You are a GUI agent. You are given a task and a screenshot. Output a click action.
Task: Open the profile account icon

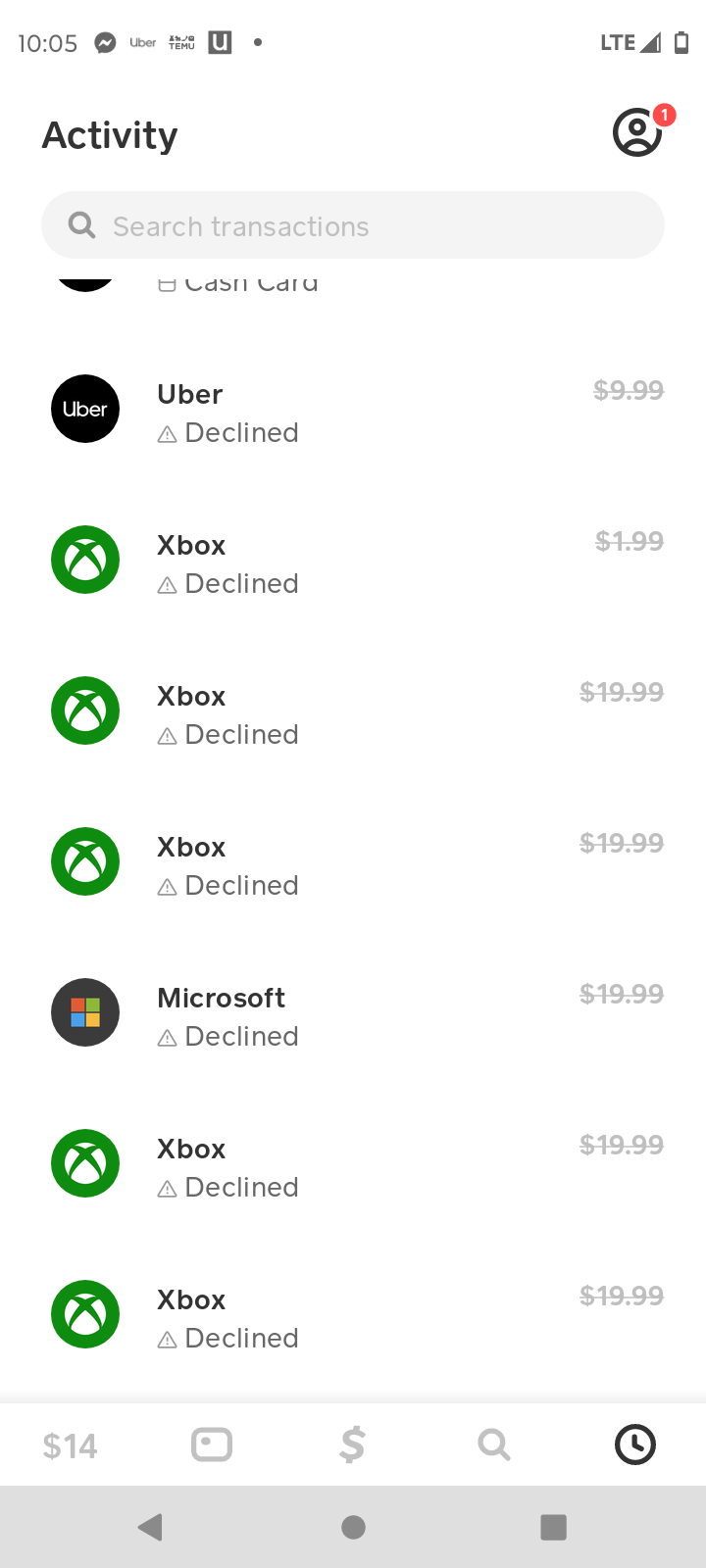tap(637, 133)
